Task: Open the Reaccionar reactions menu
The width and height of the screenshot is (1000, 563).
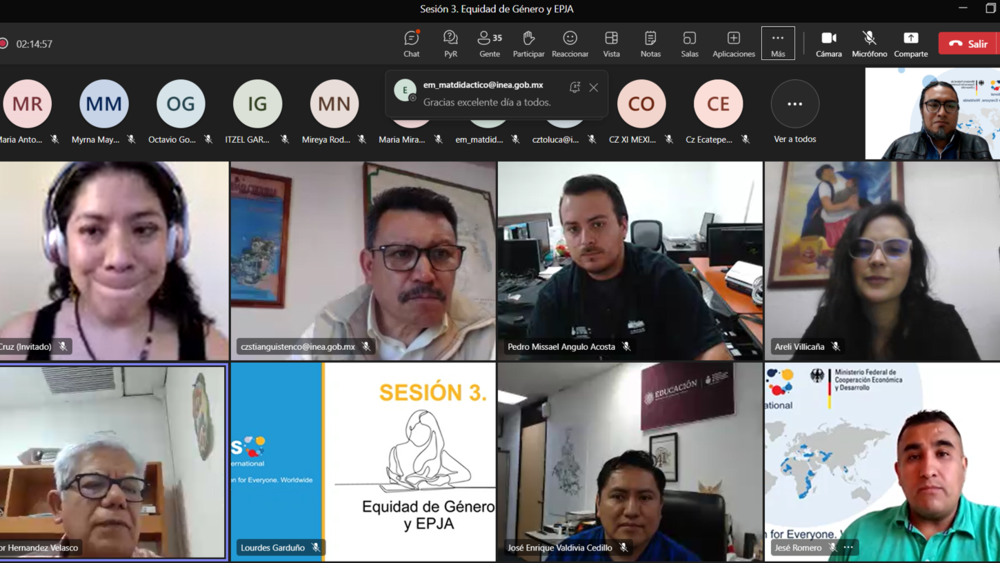Action: coord(570,43)
